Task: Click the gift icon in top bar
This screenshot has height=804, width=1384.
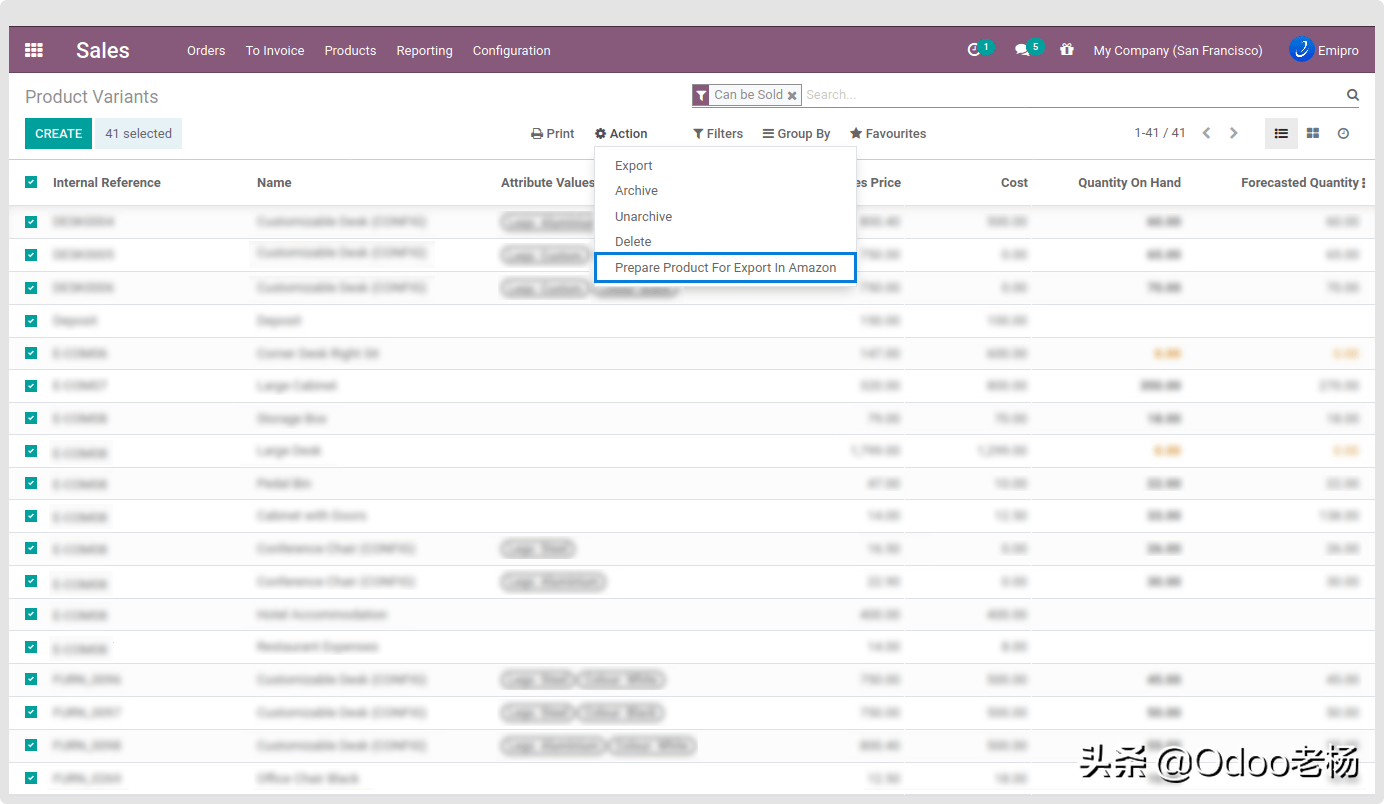Action: pos(1067,50)
